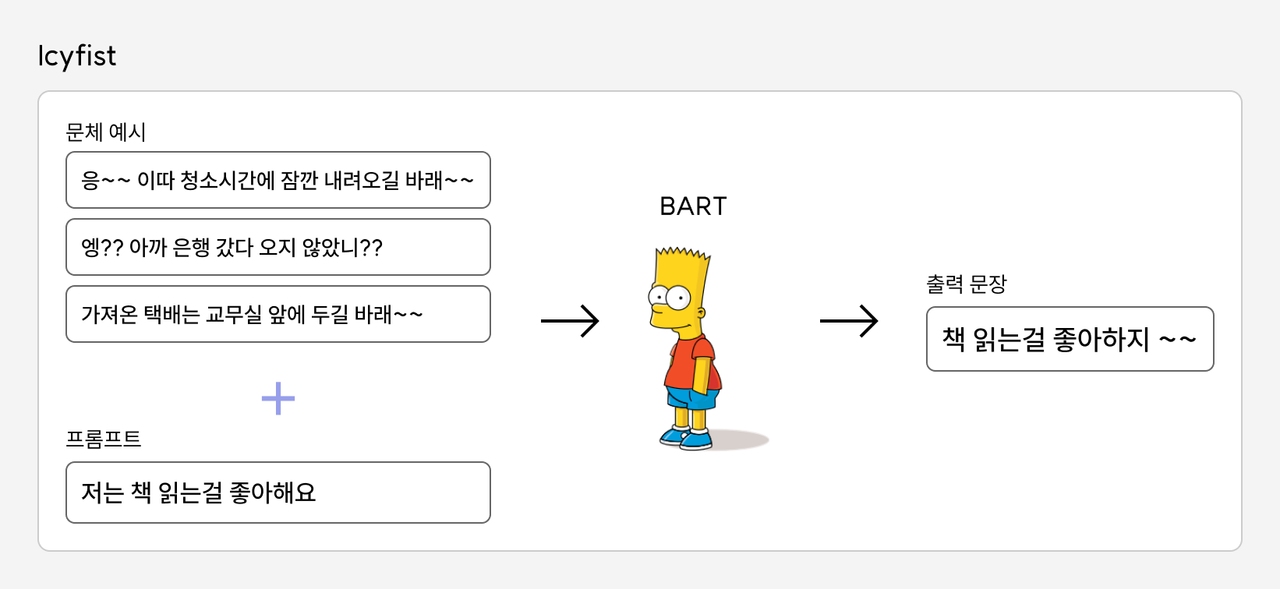The image size is (1280, 589).
Task: Select the '가져온 택배는' example box
Action: pyautogui.click(x=278, y=314)
